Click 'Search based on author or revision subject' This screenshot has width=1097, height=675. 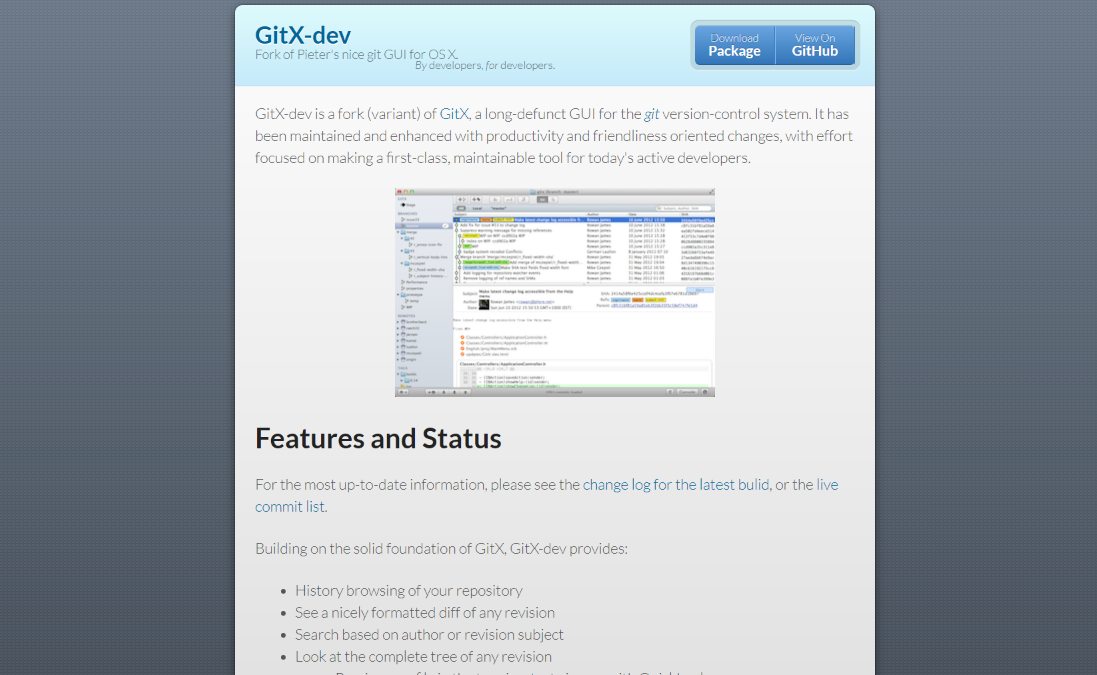[429, 634]
